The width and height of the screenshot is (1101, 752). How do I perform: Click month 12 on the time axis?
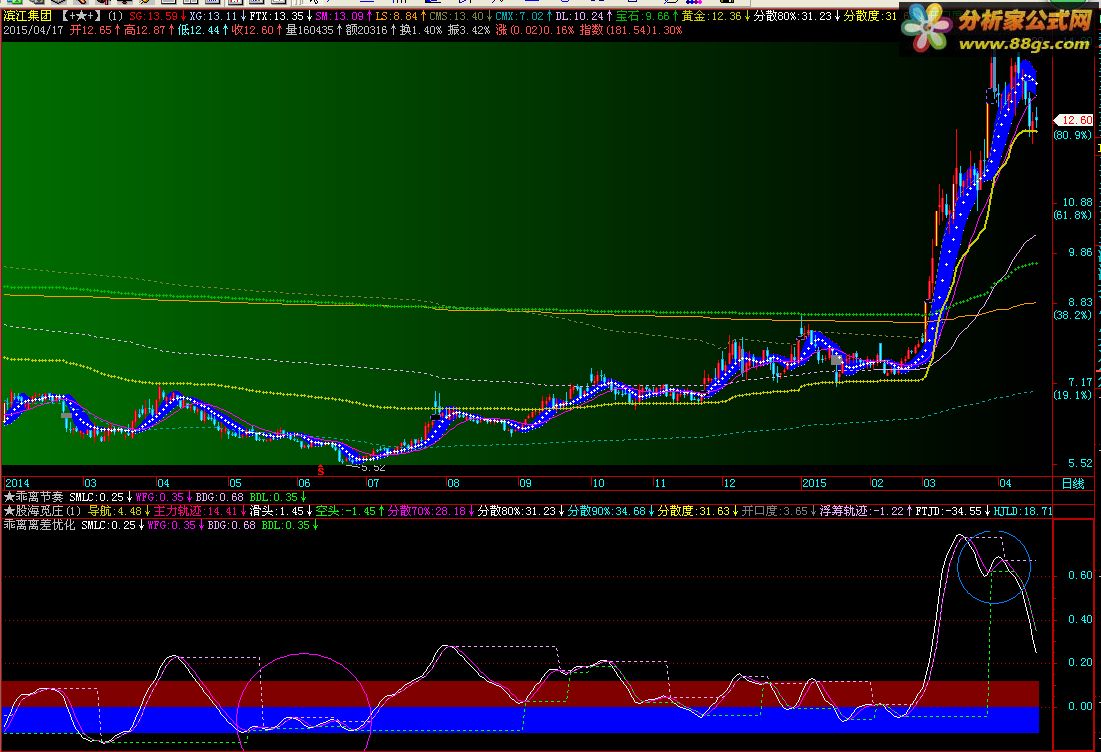pos(730,483)
